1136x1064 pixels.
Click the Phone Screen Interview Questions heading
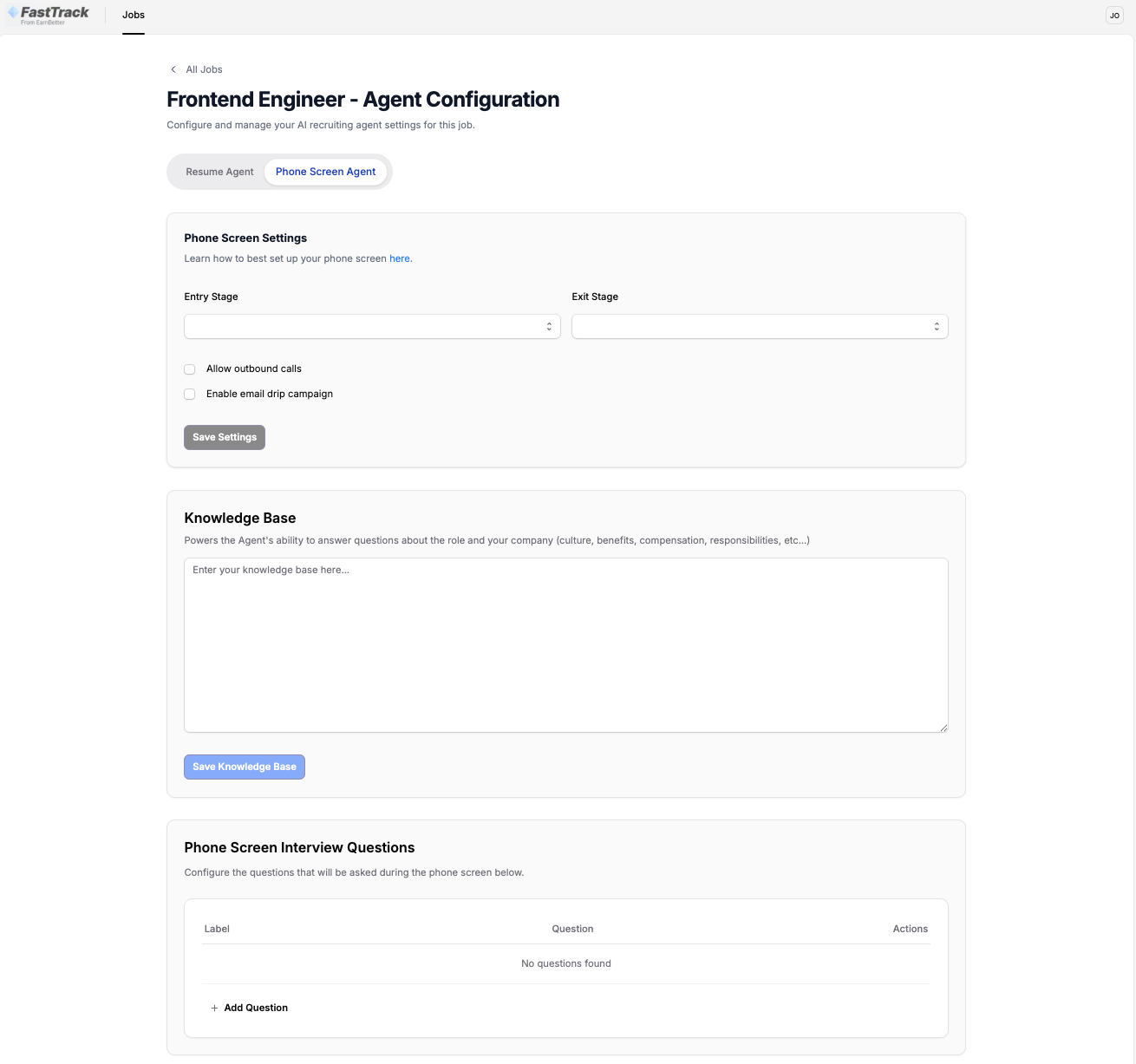[x=299, y=847]
